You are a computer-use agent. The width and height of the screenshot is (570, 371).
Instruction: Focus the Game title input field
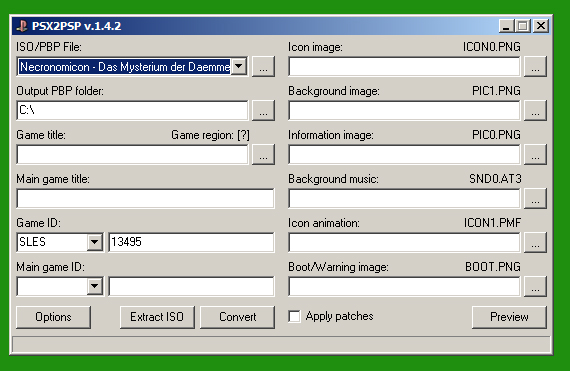click(132, 154)
